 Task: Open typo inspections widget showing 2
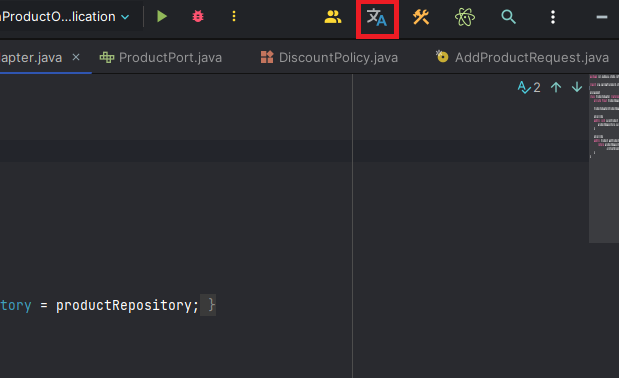point(529,87)
